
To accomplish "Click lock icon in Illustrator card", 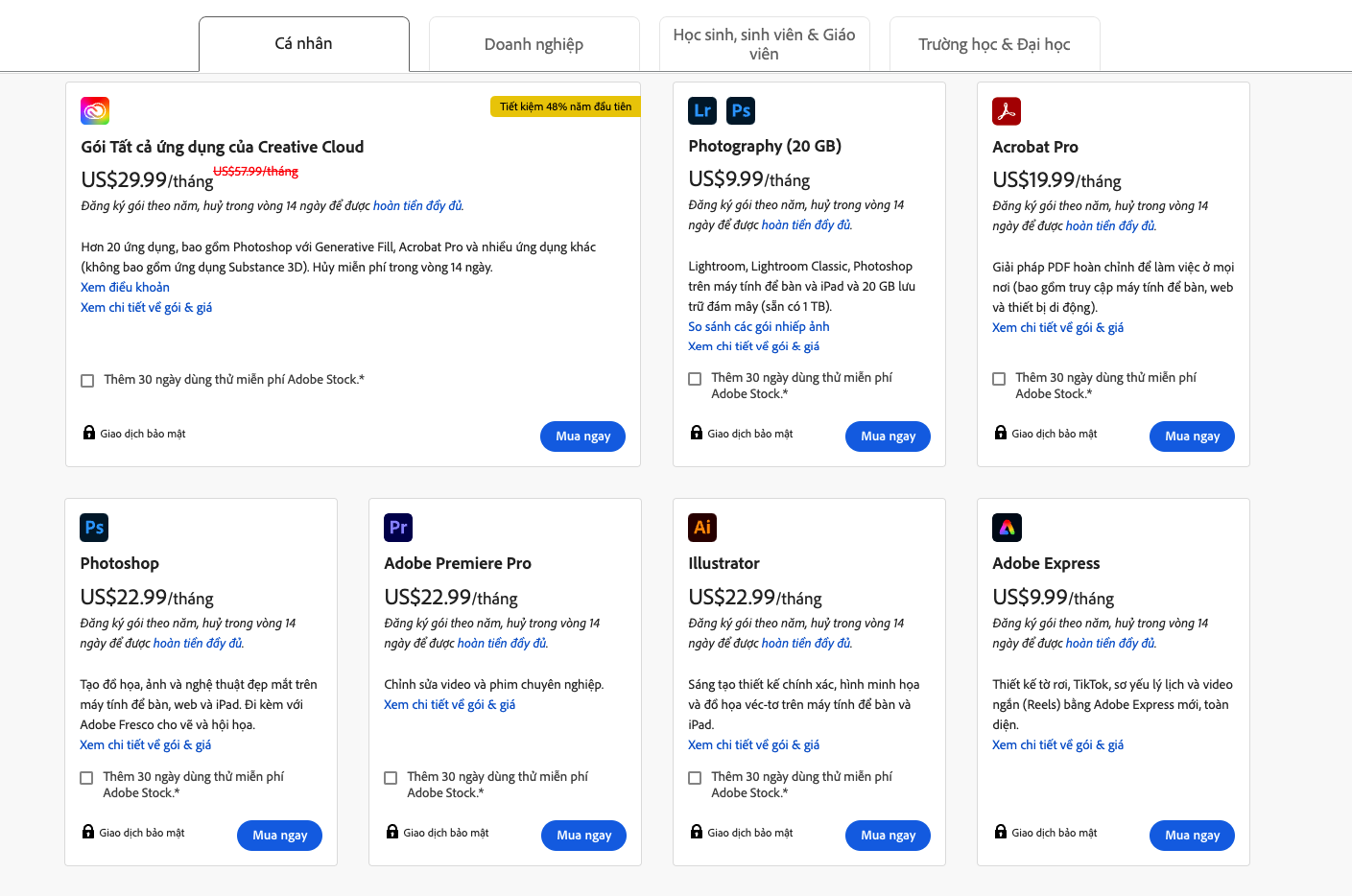I will pos(697,832).
